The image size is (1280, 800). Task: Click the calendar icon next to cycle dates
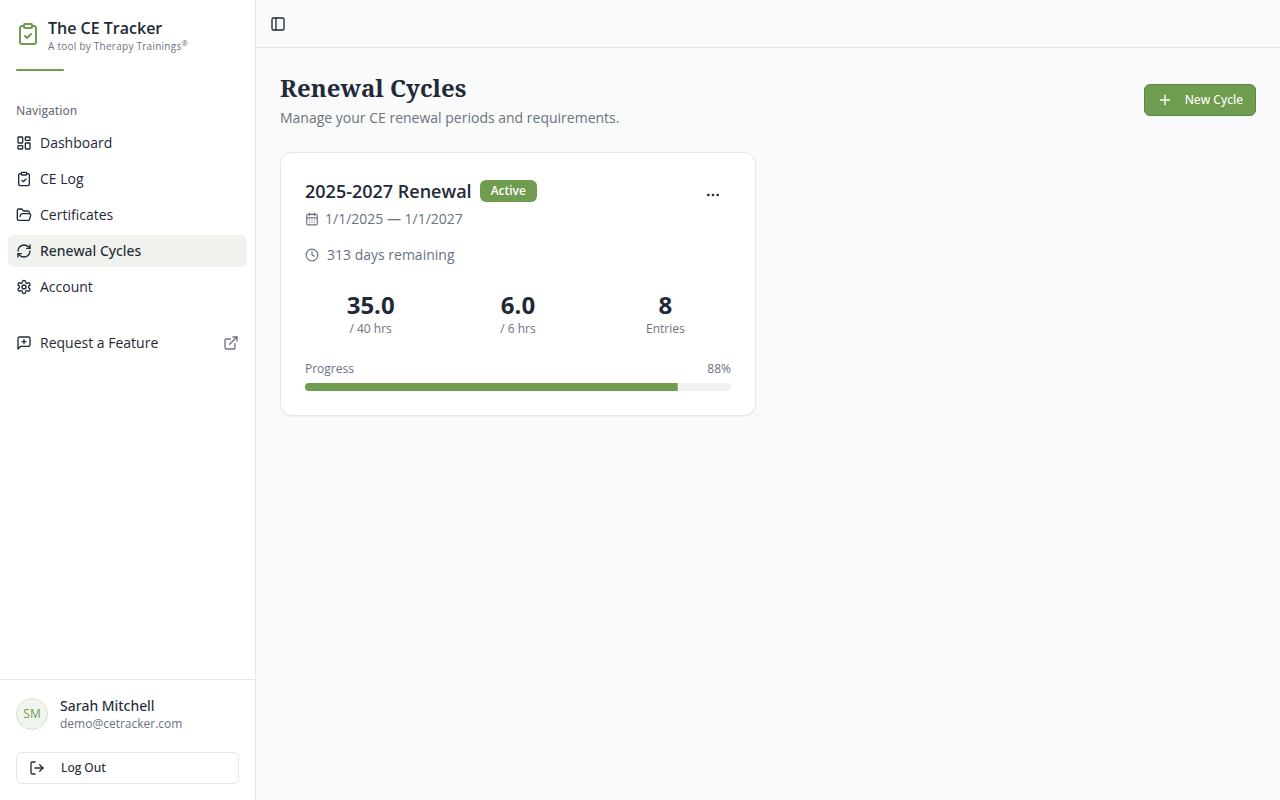(312, 219)
